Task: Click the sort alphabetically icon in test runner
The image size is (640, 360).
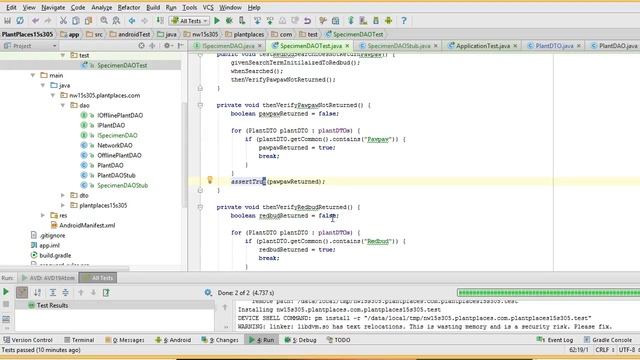Action: [37, 292]
